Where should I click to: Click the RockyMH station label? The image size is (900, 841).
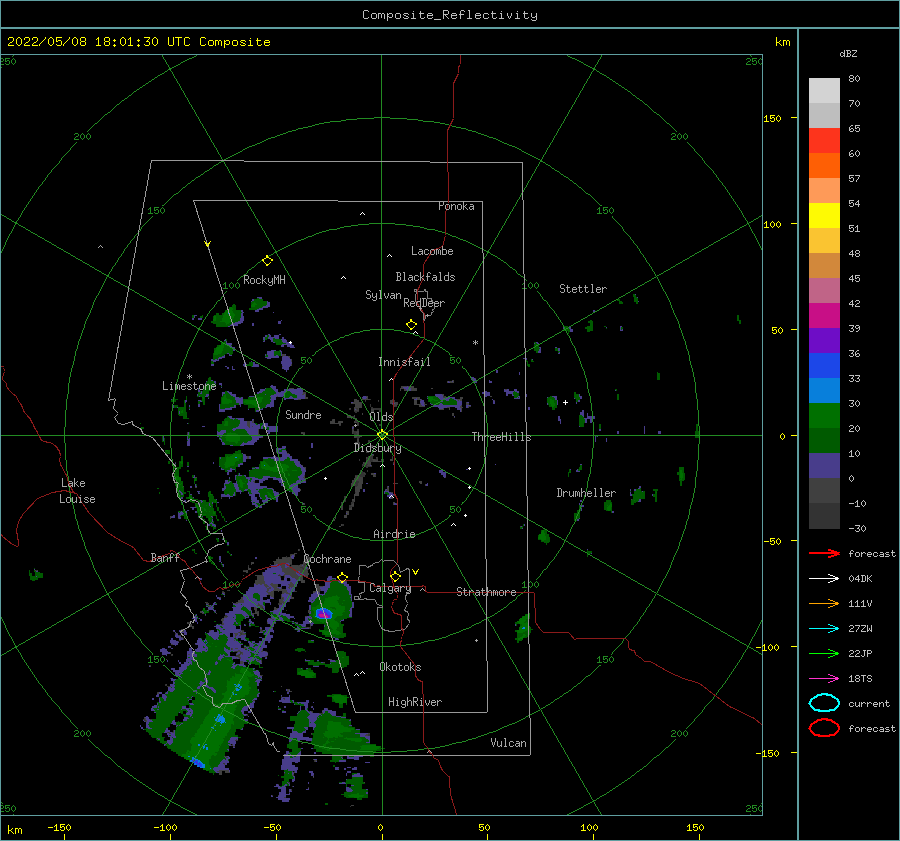click(264, 280)
